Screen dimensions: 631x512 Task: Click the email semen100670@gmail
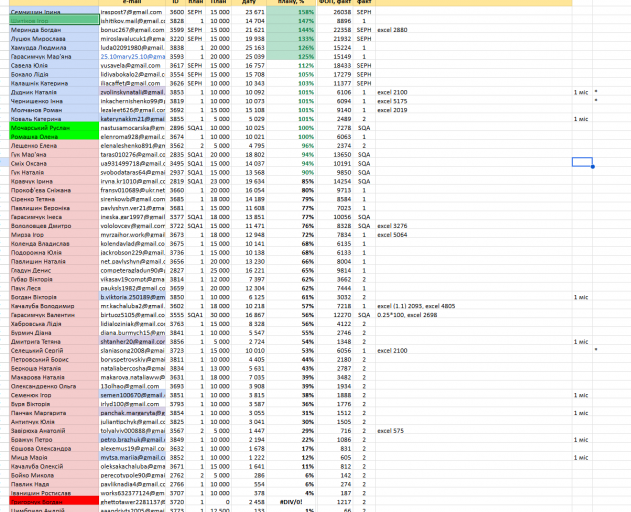click(x=132, y=395)
